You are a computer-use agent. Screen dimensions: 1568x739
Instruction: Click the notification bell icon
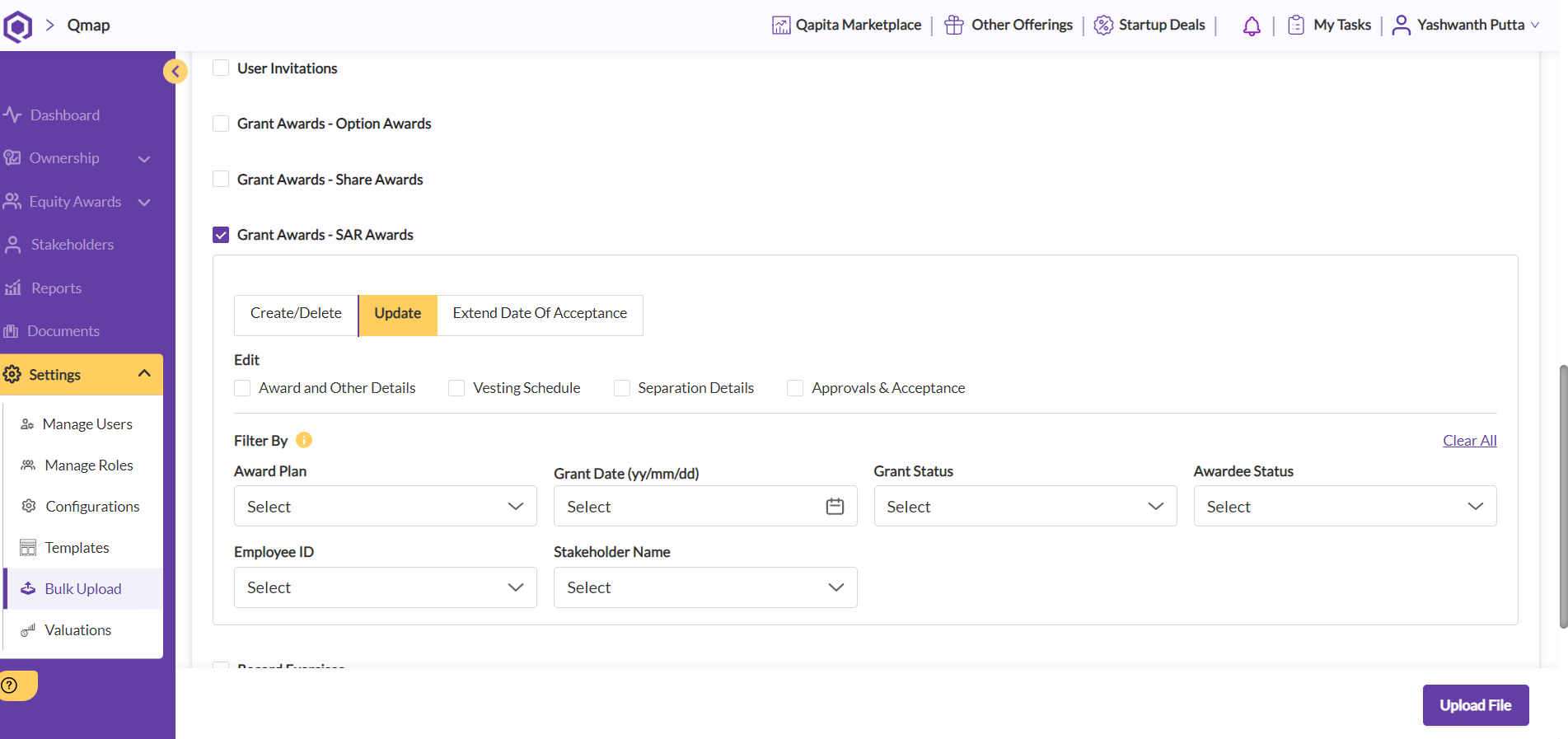pos(1252,26)
